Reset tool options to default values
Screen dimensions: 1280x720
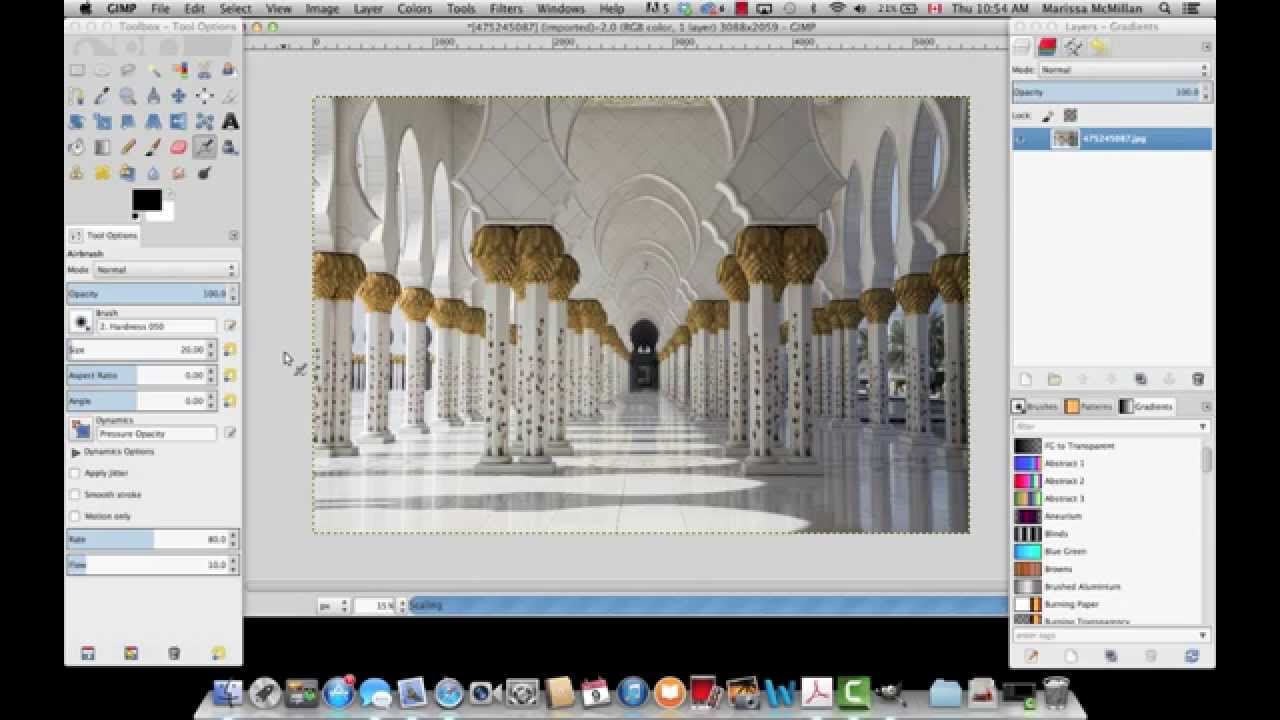pos(218,653)
